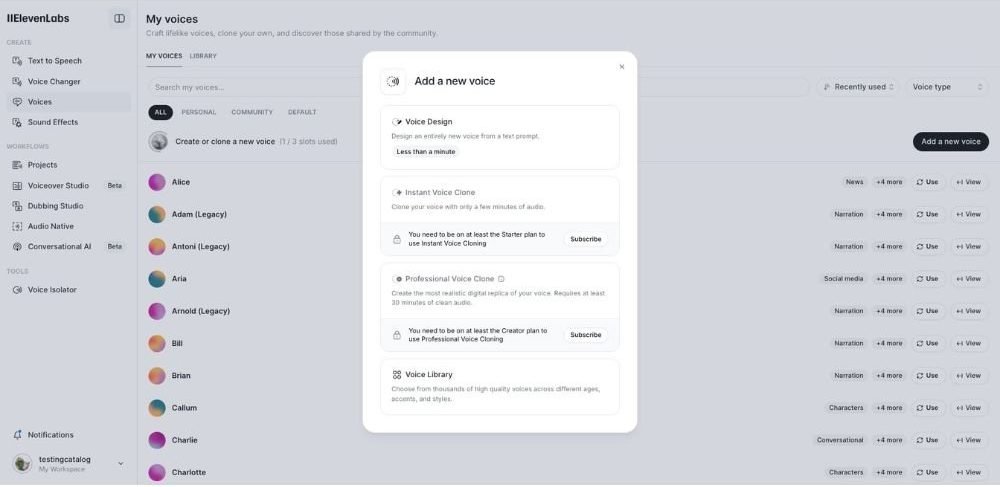Viewport: 1000px width, 487px height.
Task: Use the Arnold (Legacy) voice
Action: click(928, 311)
